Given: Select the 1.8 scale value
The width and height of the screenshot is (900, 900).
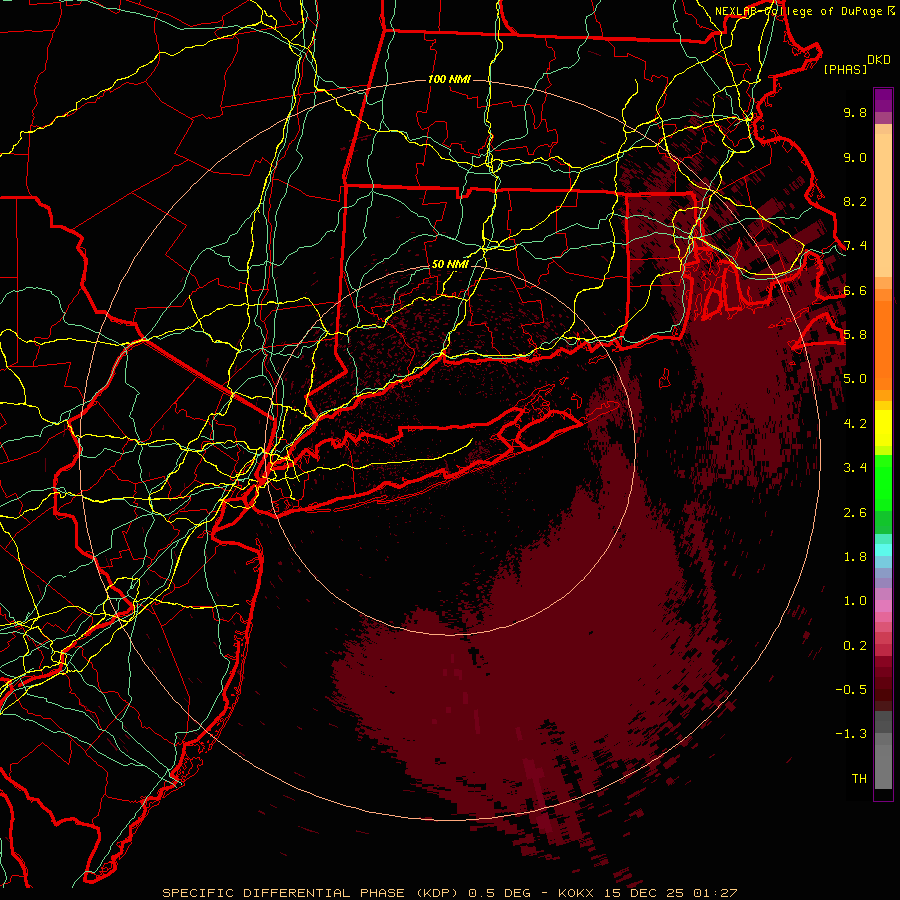Looking at the screenshot, I should coord(855,557).
